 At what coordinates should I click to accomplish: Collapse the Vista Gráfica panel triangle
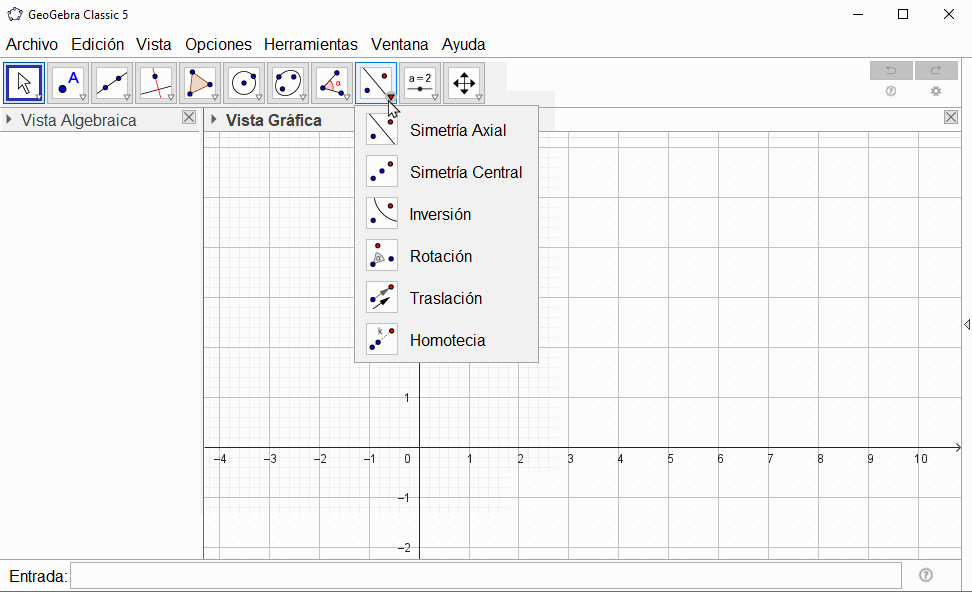click(x=213, y=120)
